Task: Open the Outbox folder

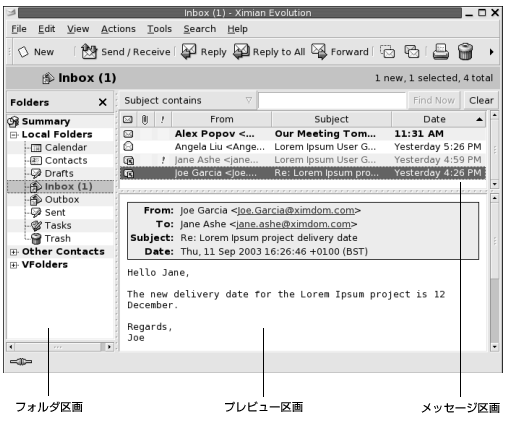Action: click(54, 200)
